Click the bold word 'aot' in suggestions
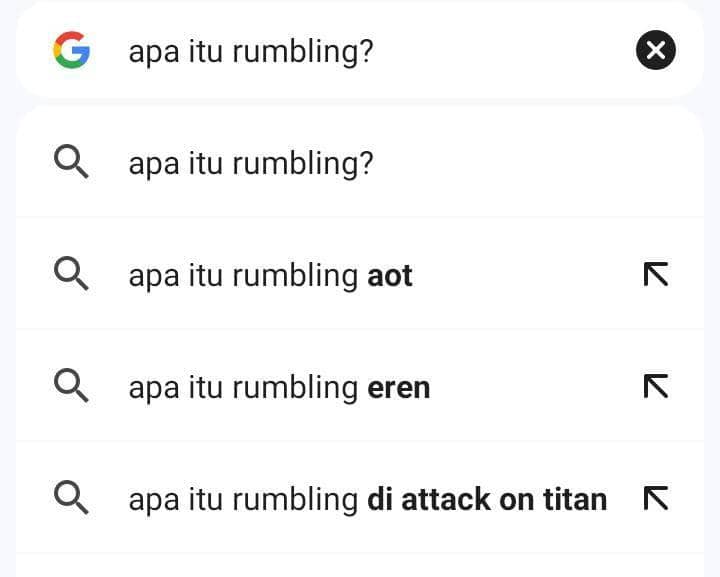The image size is (720, 577). 390,275
